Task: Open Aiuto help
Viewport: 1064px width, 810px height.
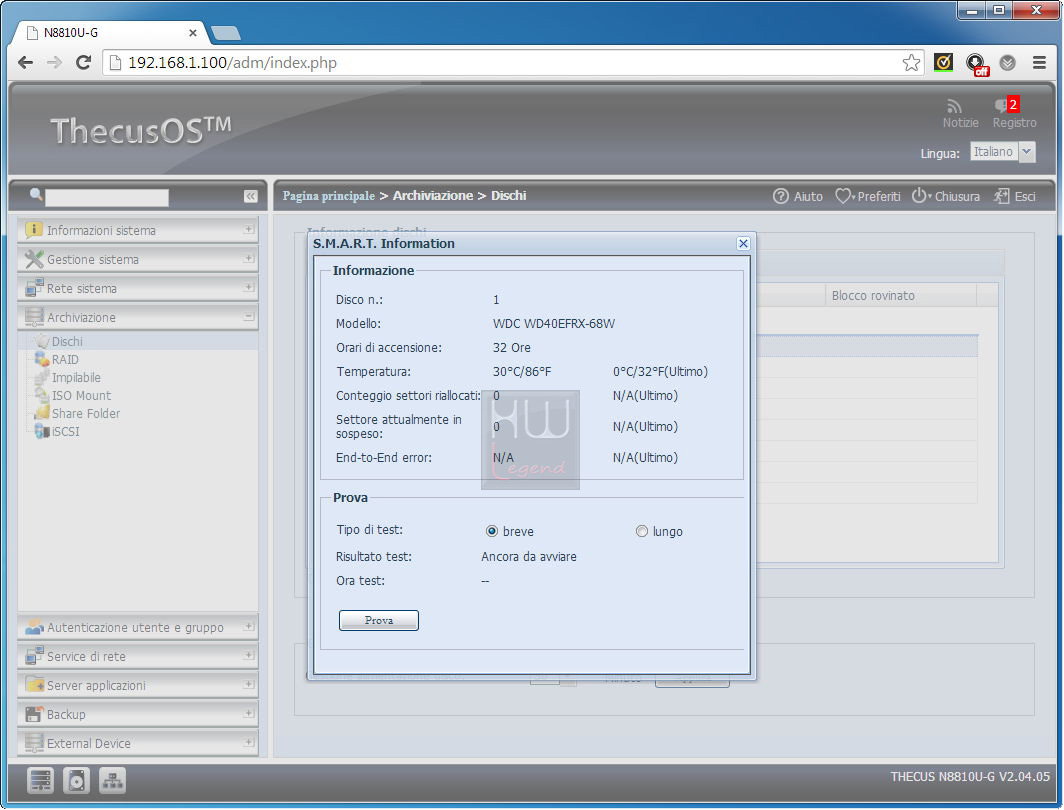Action: tap(798, 196)
